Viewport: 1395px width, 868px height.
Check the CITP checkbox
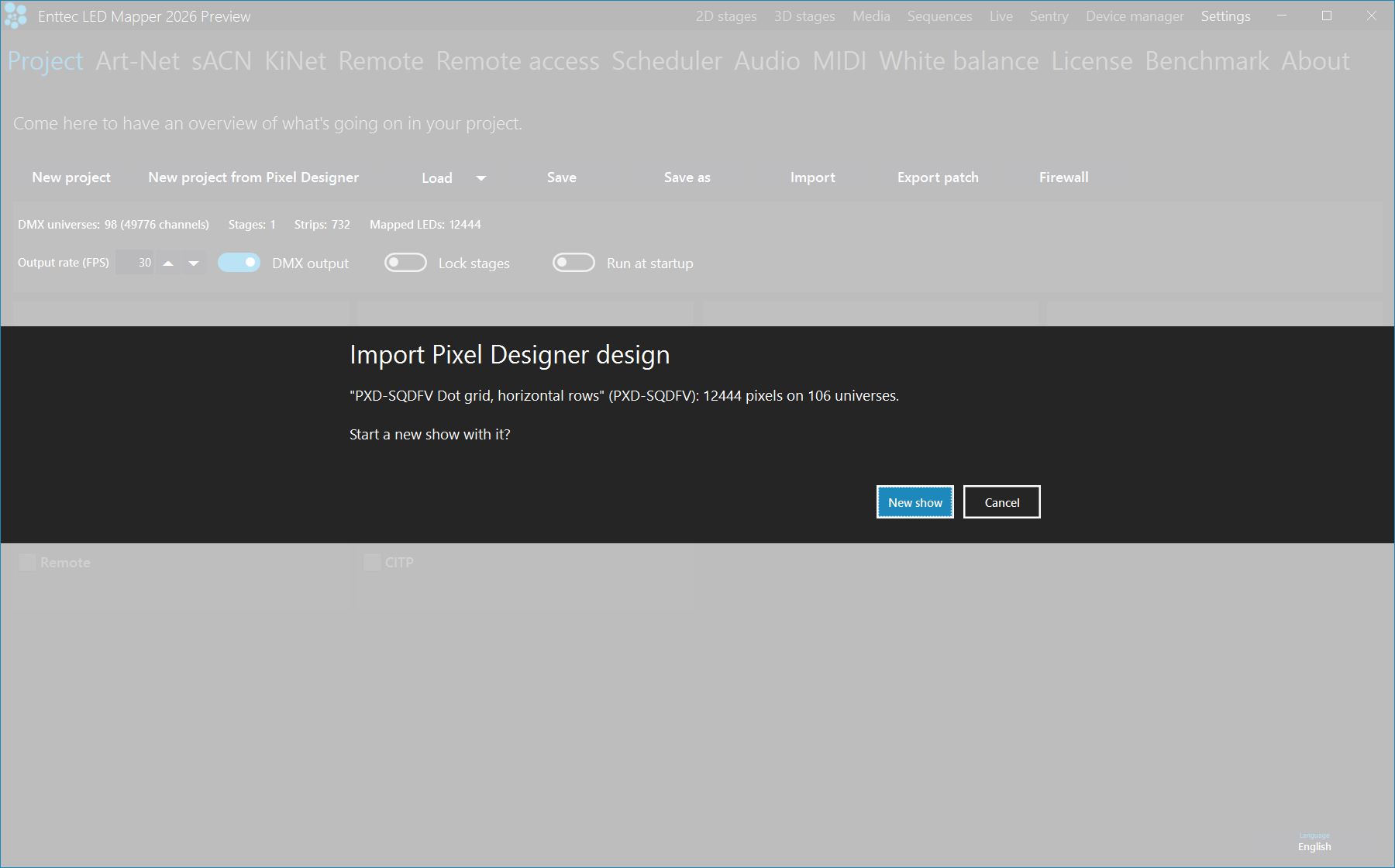(372, 563)
